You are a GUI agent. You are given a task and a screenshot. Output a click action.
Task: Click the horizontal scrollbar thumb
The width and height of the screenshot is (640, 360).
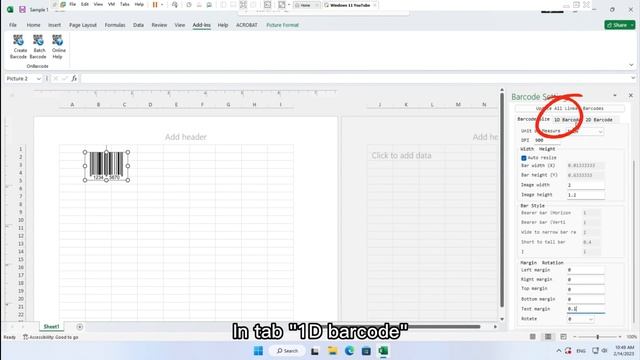click(x=402, y=327)
